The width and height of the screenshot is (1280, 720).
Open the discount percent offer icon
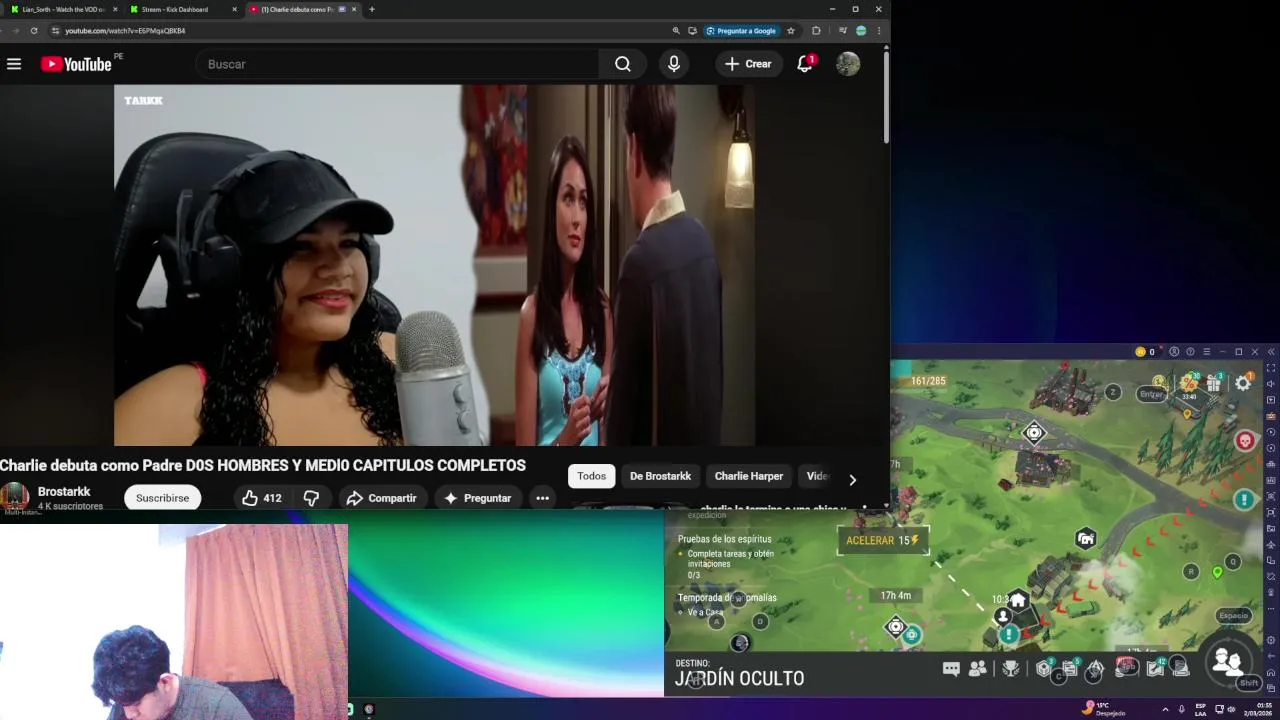[x=1189, y=383]
